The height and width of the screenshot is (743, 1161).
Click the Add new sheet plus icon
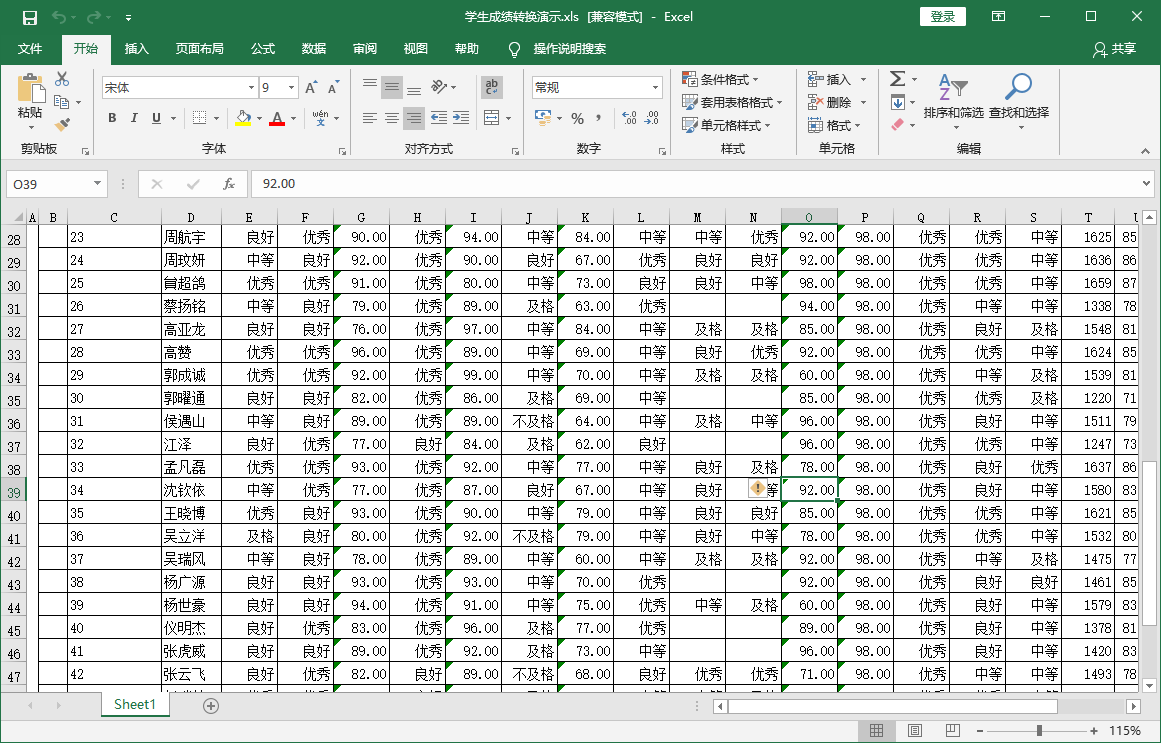pos(211,705)
